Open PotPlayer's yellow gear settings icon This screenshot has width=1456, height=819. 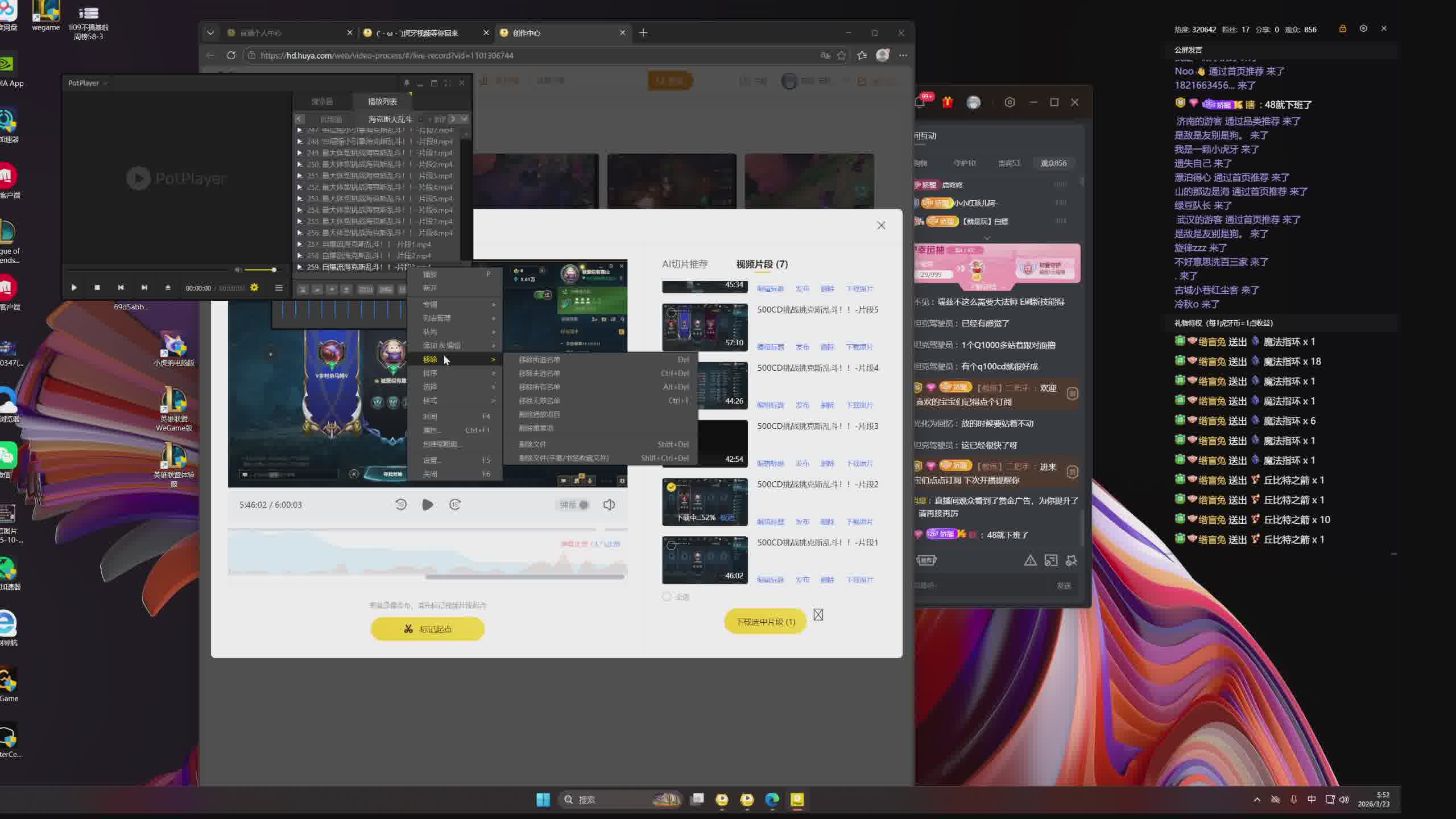click(x=254, y=288)
